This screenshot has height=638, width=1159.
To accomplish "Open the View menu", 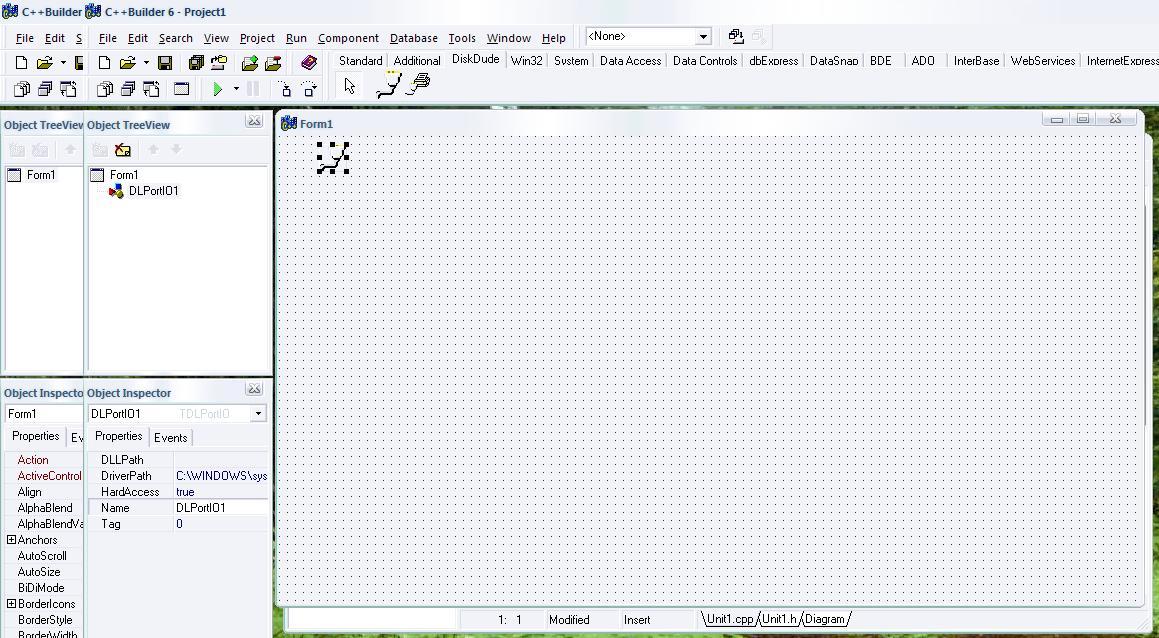I will (x=216, y=38).
